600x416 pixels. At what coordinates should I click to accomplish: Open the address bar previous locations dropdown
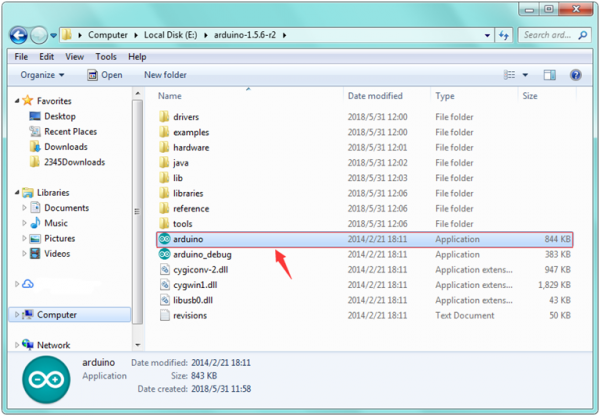click(x=487, y=35)
